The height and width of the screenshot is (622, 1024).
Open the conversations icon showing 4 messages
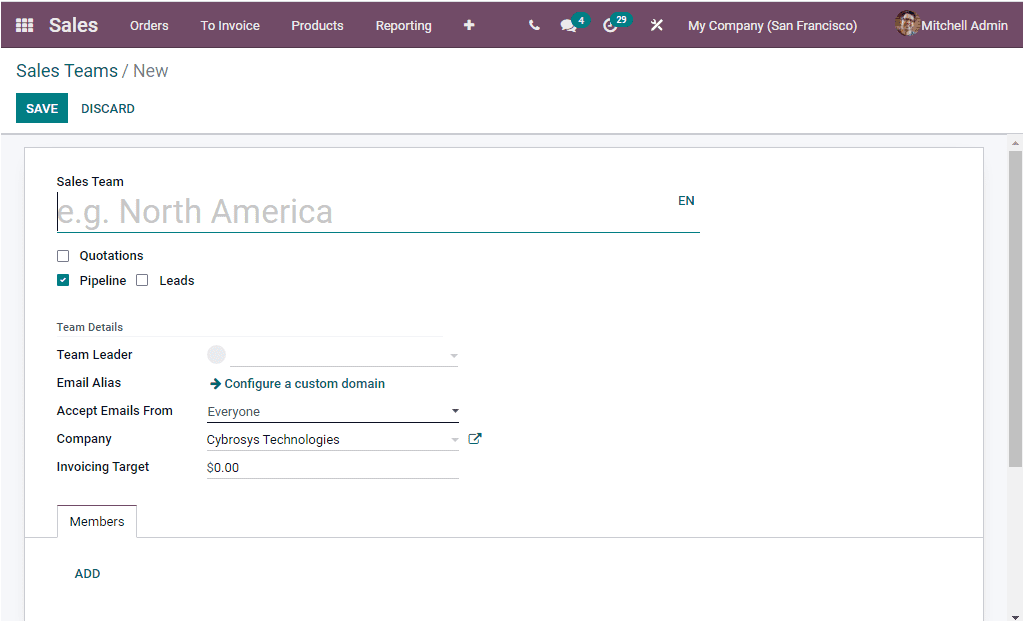[568, 25]
